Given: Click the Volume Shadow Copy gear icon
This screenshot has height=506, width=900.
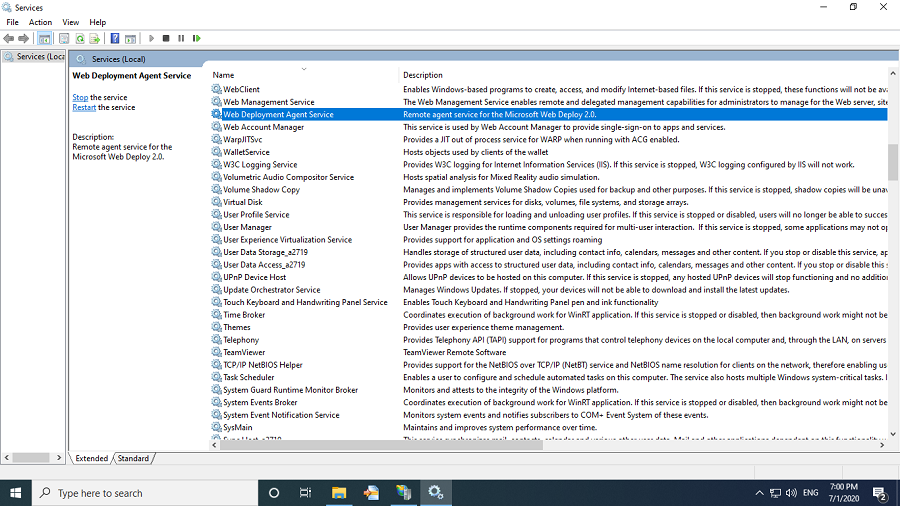Looking at the screenshot, I should coord(216,190).
